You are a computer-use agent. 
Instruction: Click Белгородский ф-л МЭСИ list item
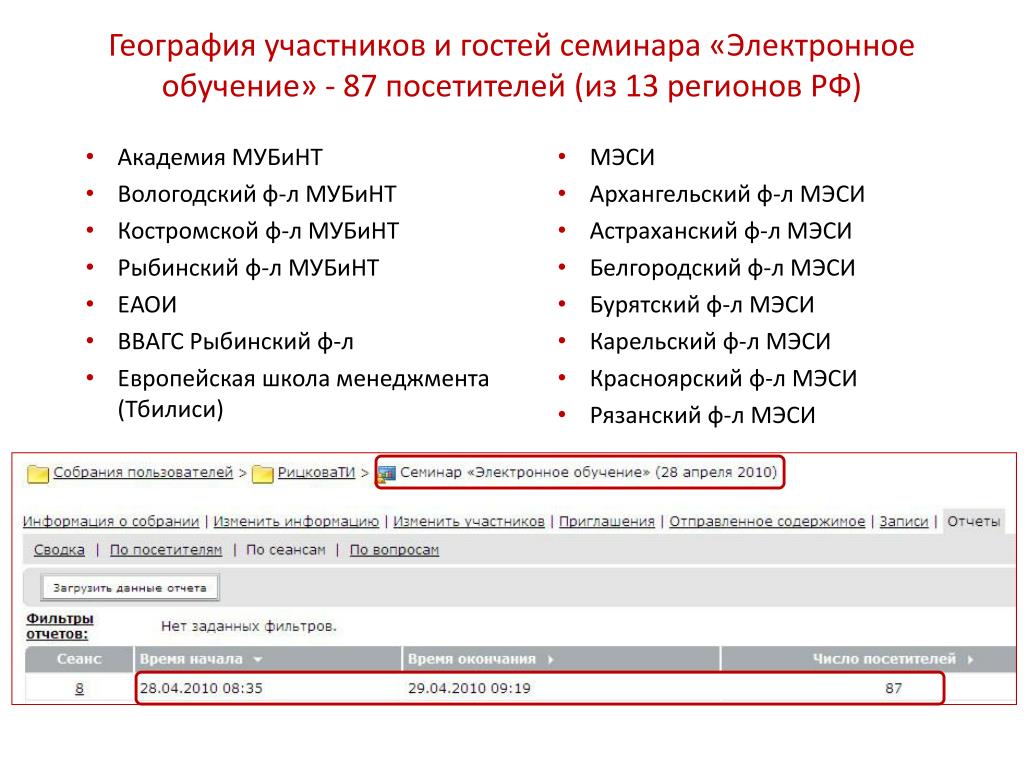tap(722, 268)
